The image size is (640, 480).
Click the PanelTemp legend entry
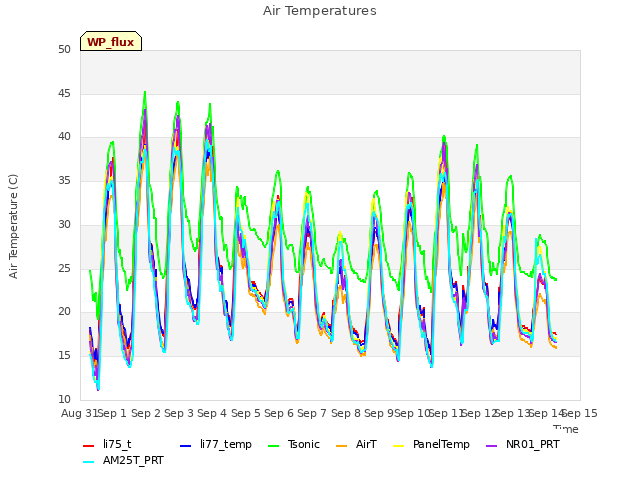point(431,444)
